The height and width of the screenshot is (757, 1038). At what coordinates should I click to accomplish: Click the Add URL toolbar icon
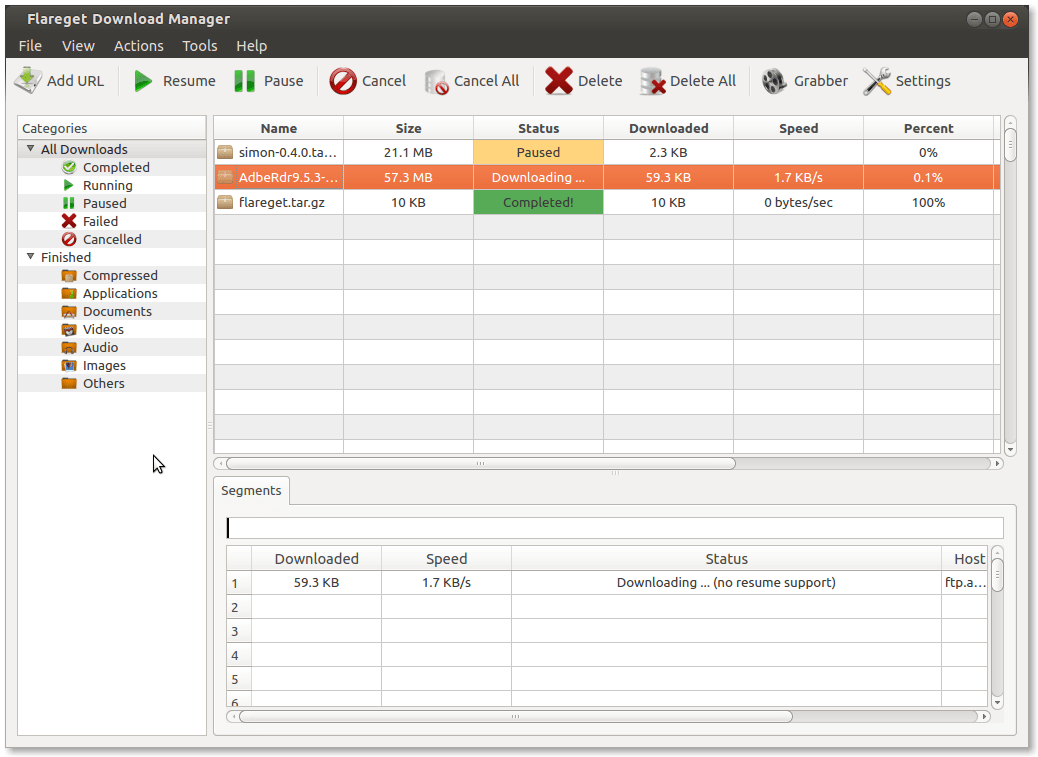[x=28, y=81]
